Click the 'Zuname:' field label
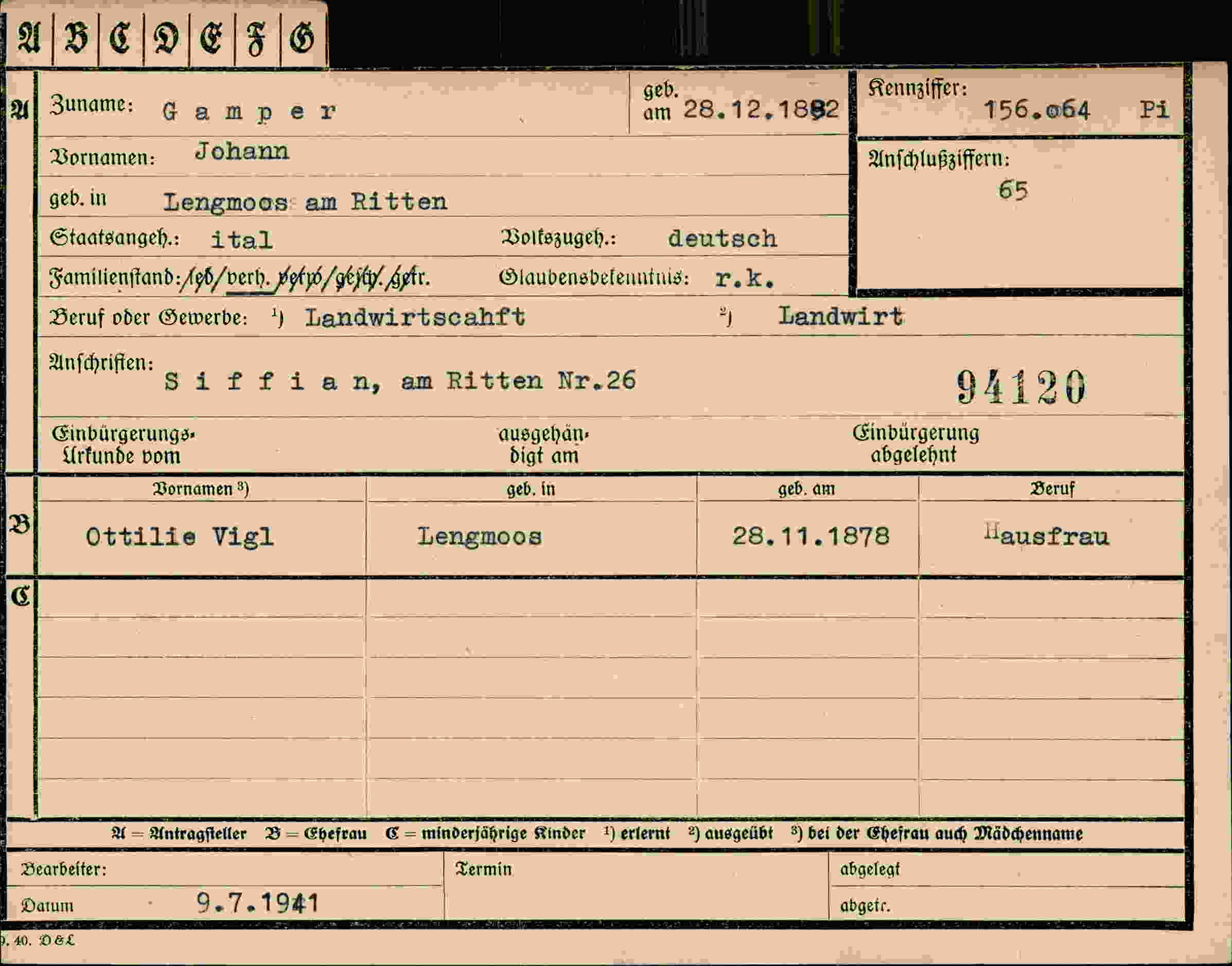The image size is (1232, 966). click(91, 104)
